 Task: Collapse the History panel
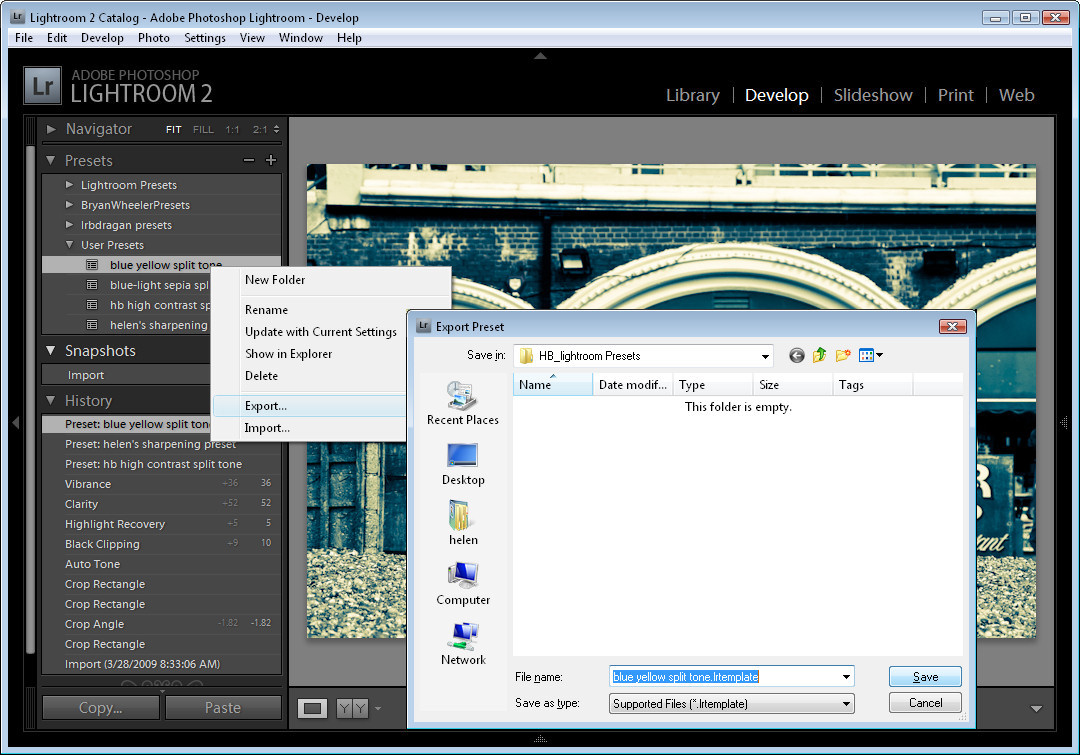50,400
